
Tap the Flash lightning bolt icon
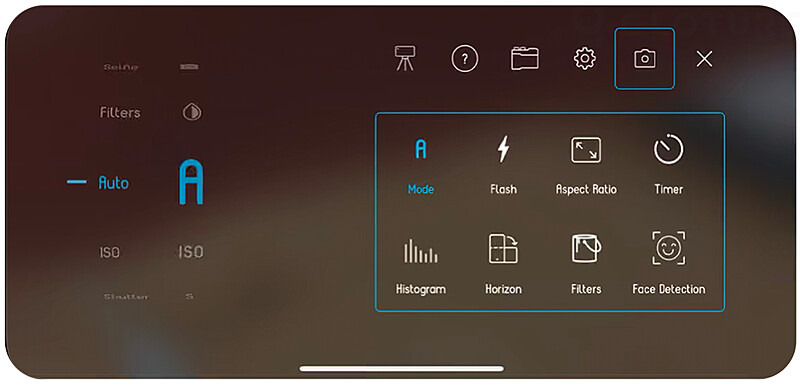(x=504, y=149)
